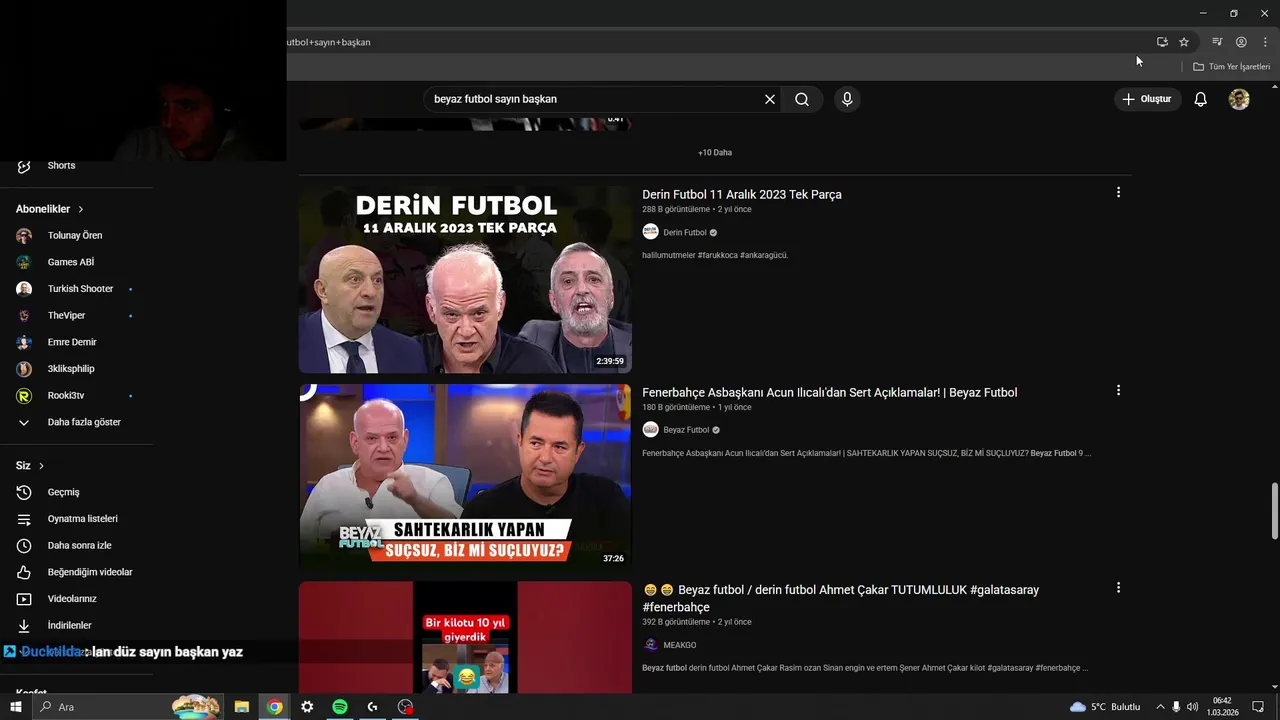Open the Siz section header
This screenshot has height=720, width=1280.
point(30,466)
